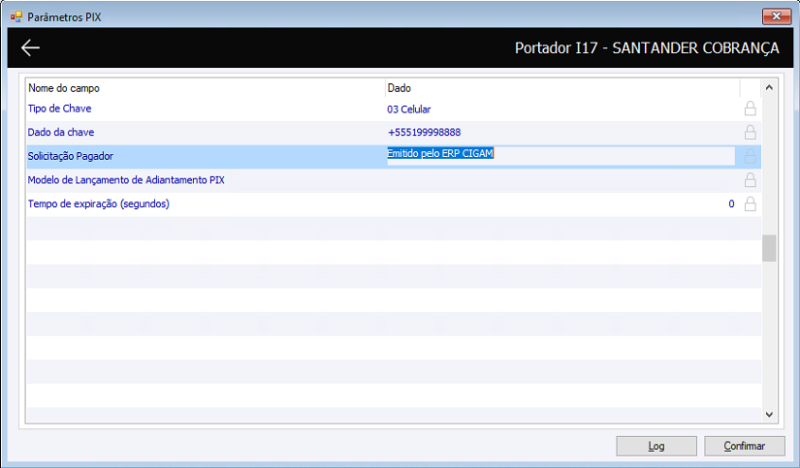Click the vertical scrollbar thumb

click(x=769, y=248)
